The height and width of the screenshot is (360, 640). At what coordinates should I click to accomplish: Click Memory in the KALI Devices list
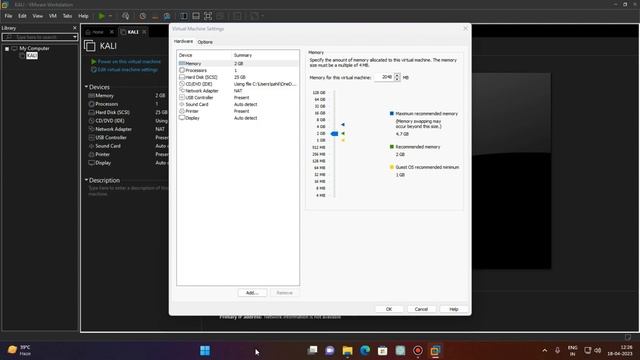104,96
